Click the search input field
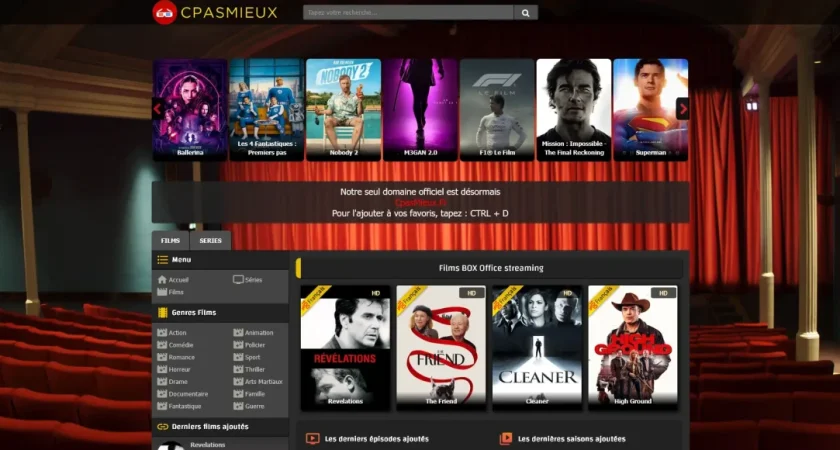 [x=408, y=13]
